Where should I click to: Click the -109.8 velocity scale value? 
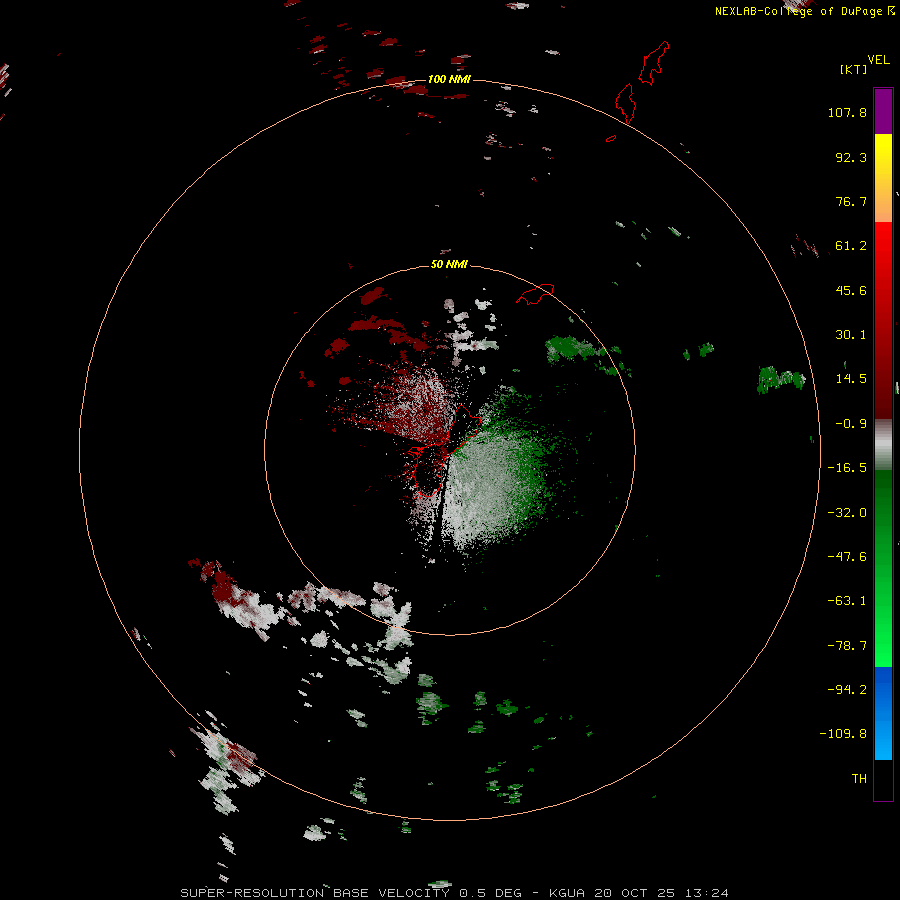843,734
